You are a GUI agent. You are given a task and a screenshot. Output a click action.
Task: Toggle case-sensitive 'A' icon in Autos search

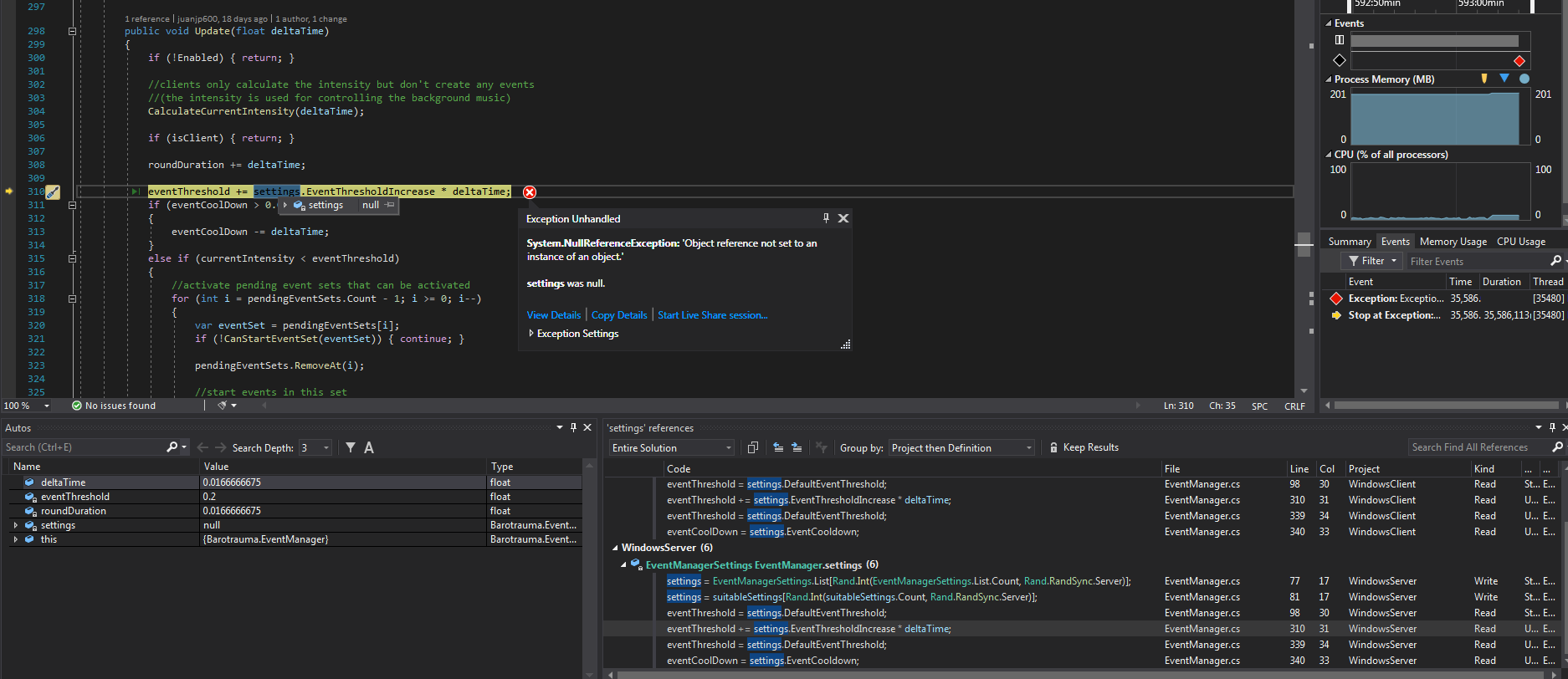[x=369, y=447]
